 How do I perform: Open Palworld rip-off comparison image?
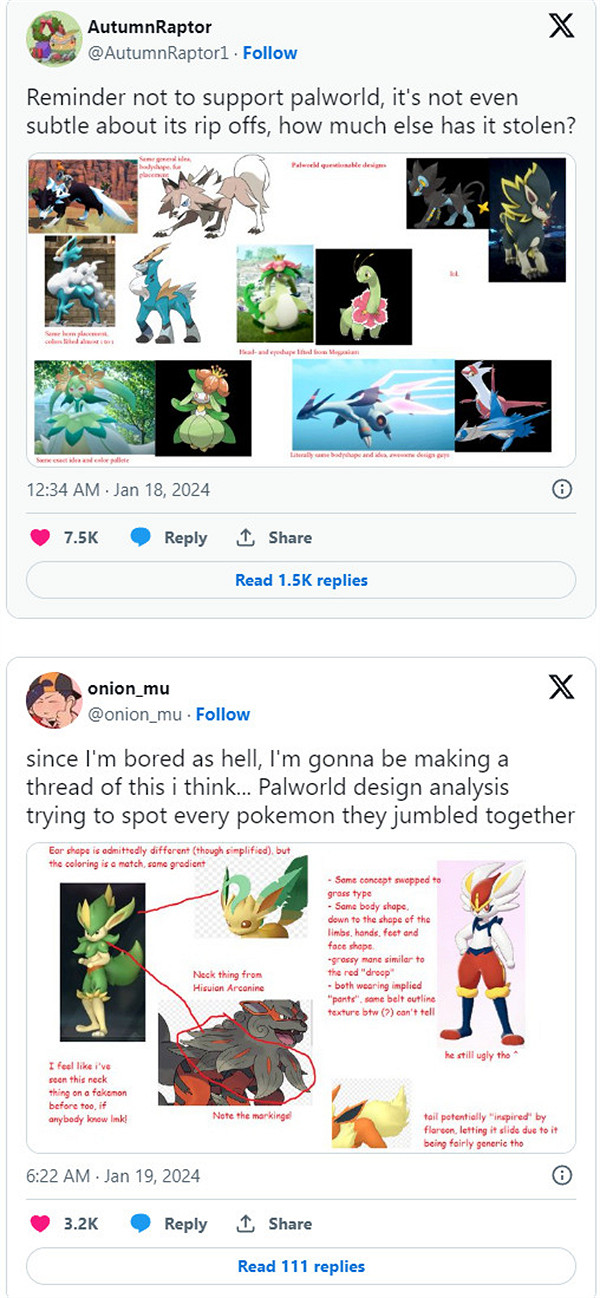[x=301, y=310]
